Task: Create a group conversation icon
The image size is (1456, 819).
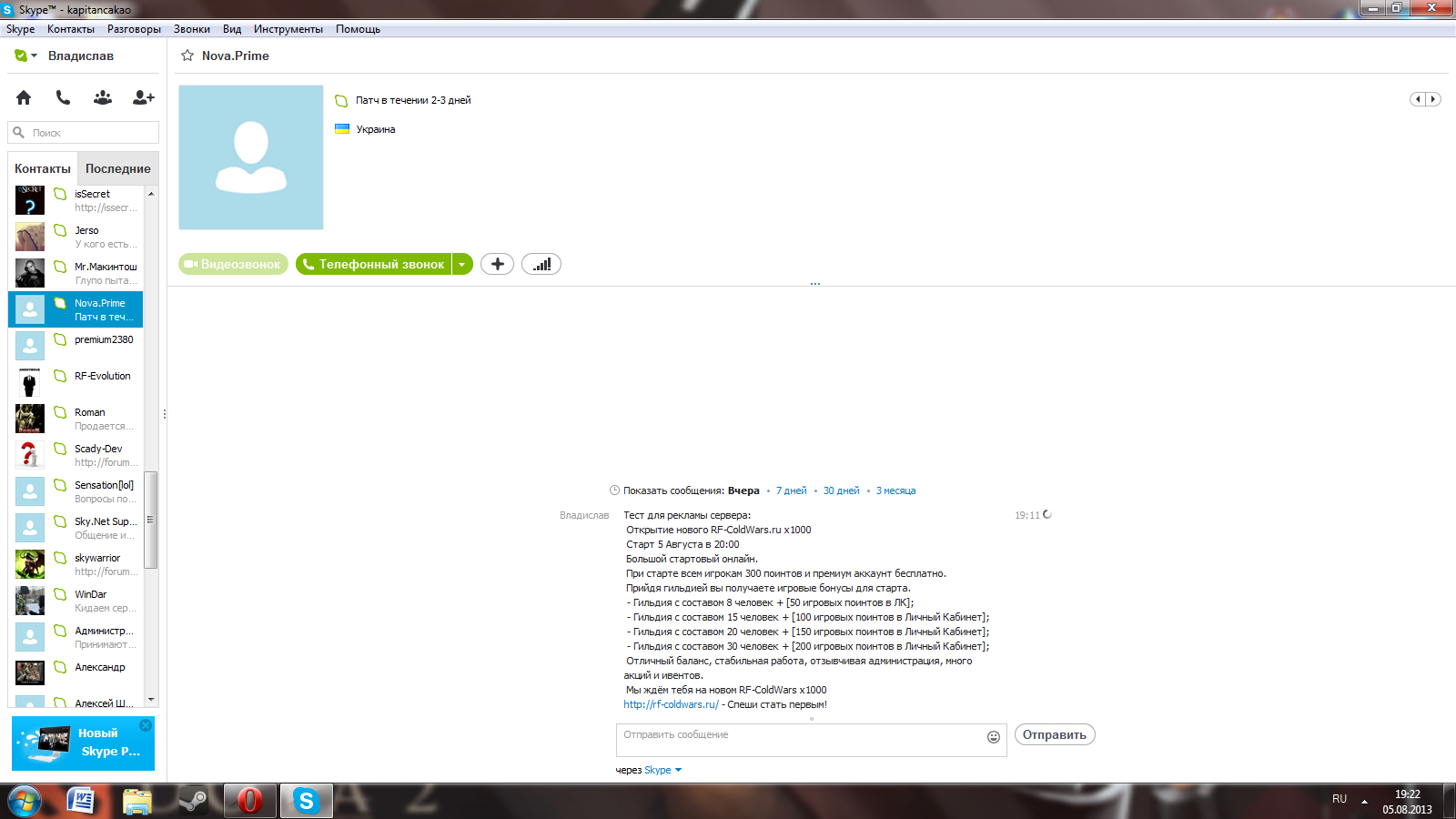Action: [103, 97]
